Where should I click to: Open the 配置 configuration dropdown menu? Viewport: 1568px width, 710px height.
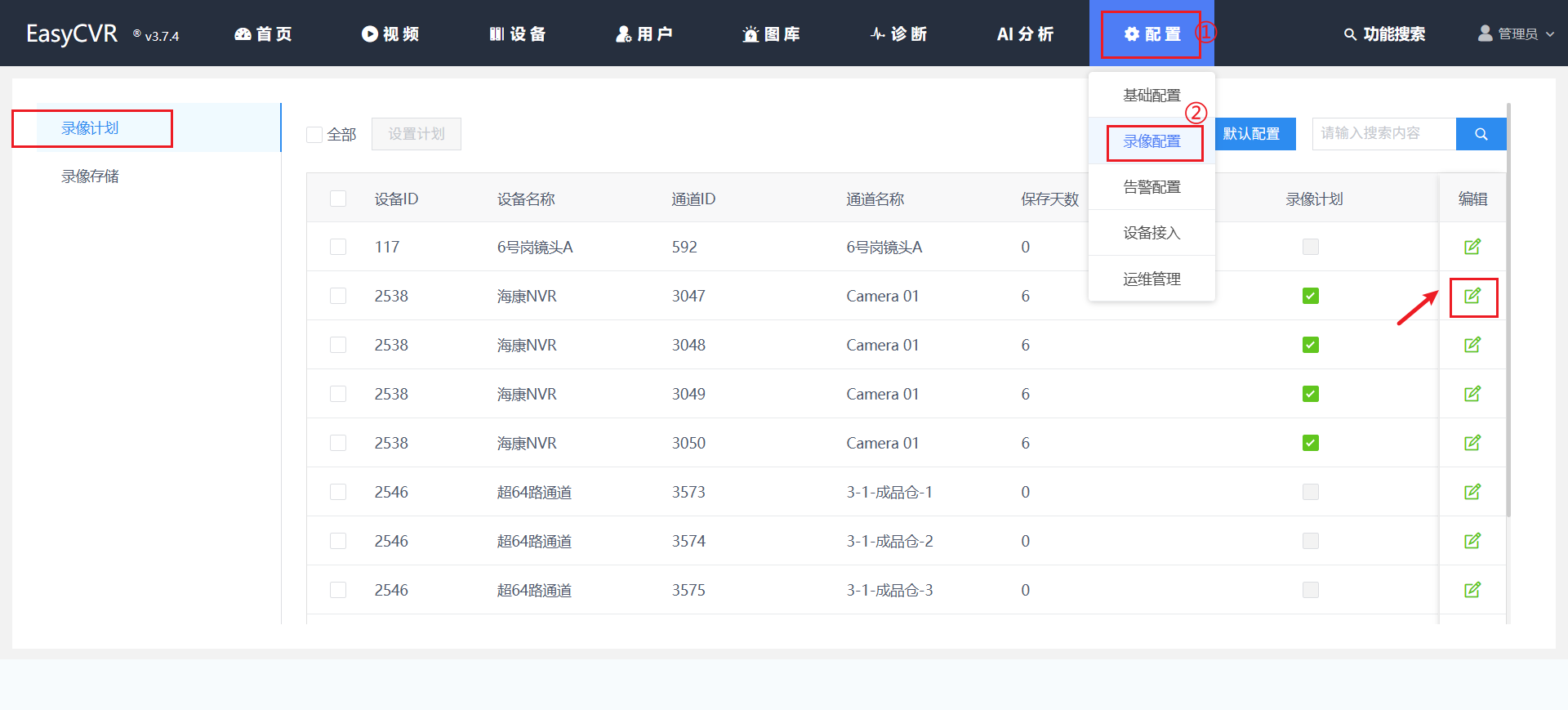tap(1151, 34)
